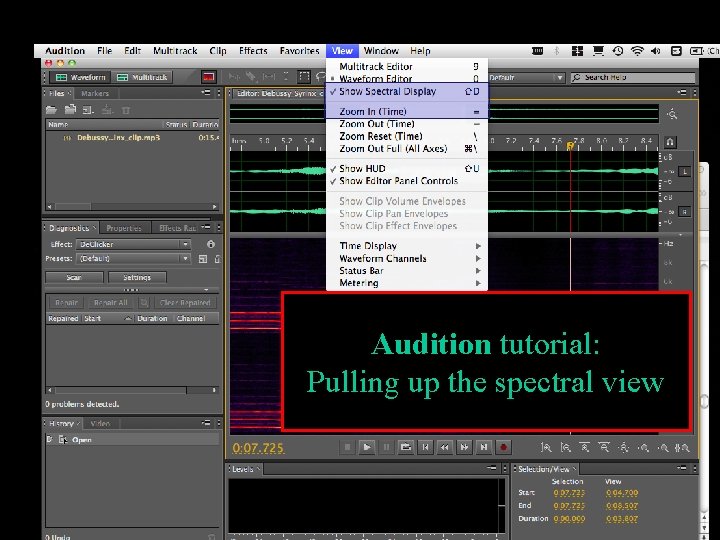This screenshot has height=540, width=720.
Task: Toggle the right channel R button
Action: (x=685, y=212)
